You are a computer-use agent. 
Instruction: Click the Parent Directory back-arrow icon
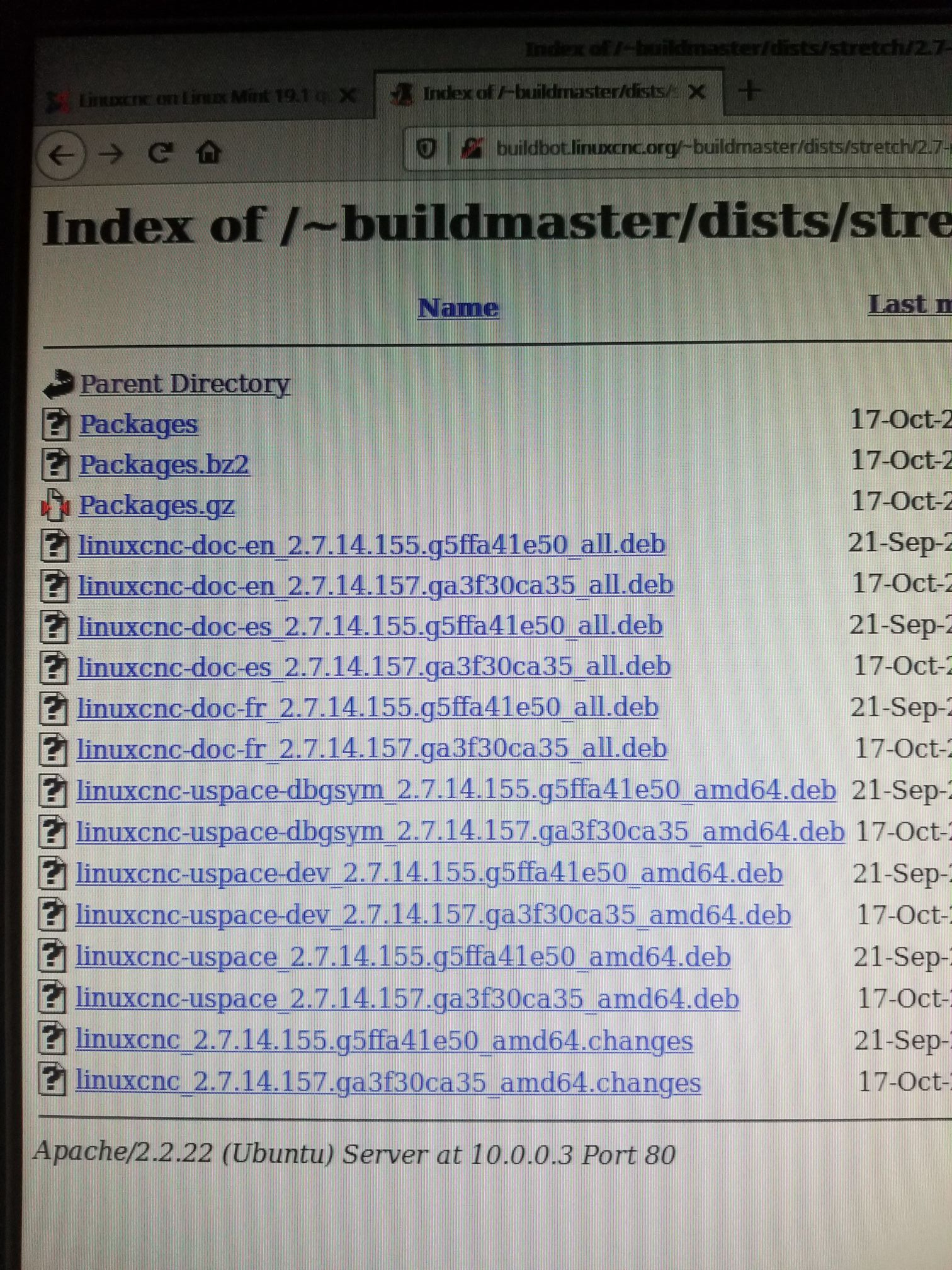(59, 384)
